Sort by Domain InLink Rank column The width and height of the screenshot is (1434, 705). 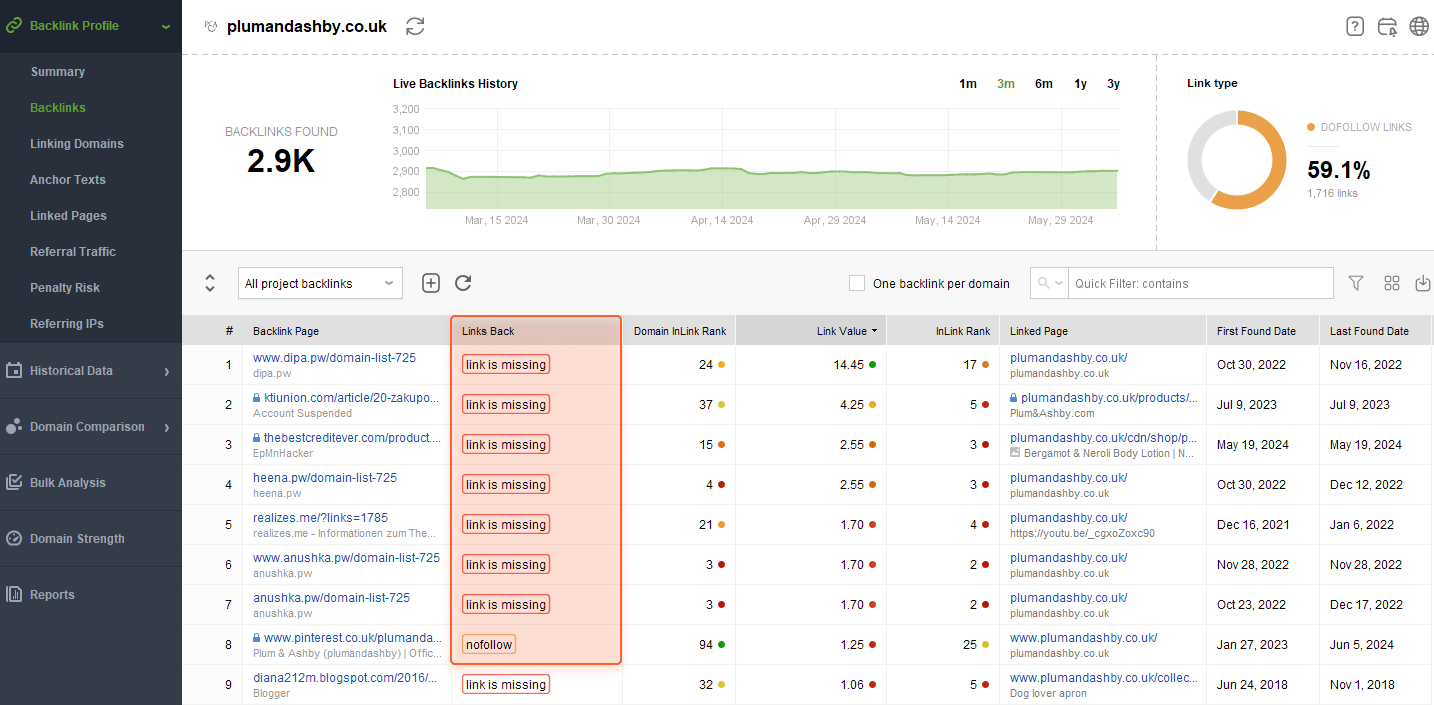[679, 331]
